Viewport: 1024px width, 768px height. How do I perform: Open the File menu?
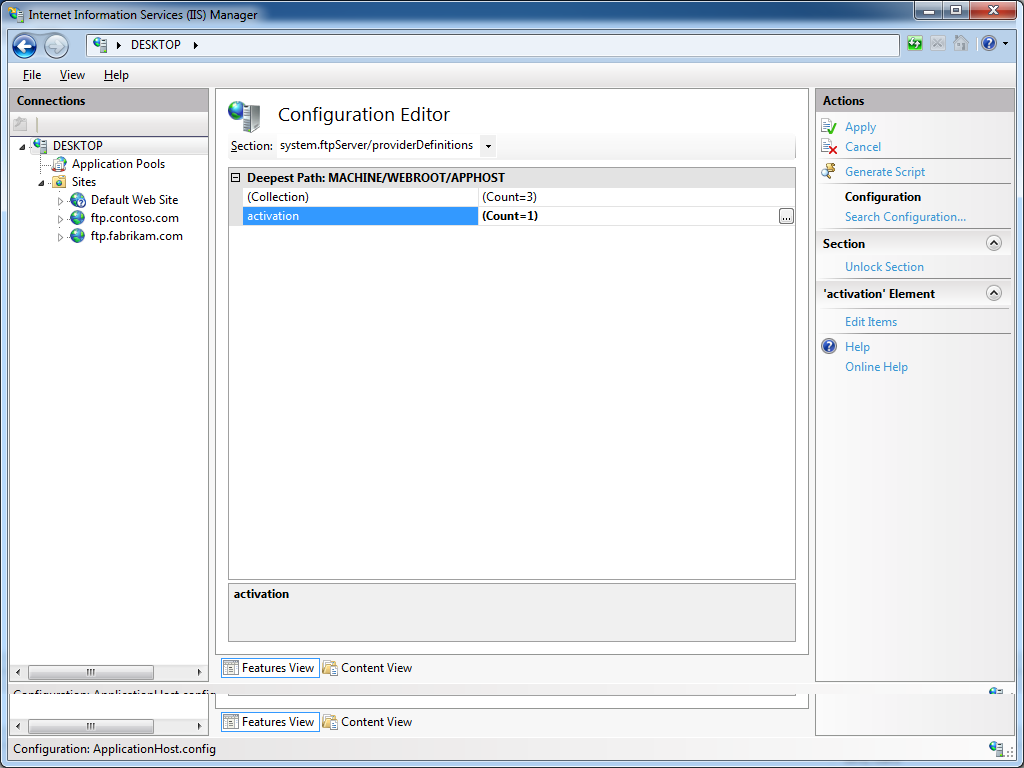[x=32, y=75]
